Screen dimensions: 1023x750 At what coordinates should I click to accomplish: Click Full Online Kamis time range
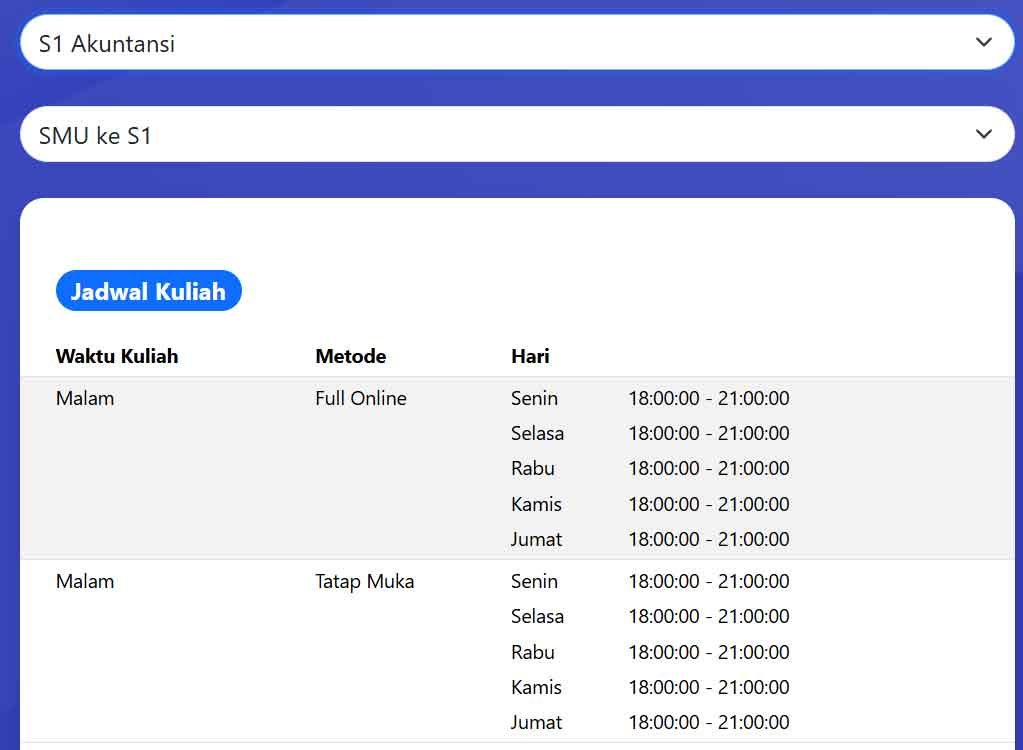point(709,504)
